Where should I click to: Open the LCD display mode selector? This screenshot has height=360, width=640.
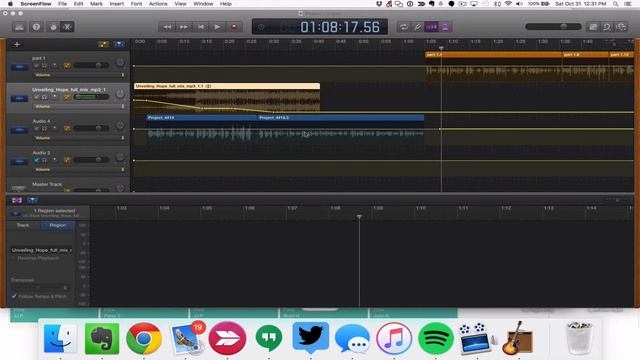(261, 27)
